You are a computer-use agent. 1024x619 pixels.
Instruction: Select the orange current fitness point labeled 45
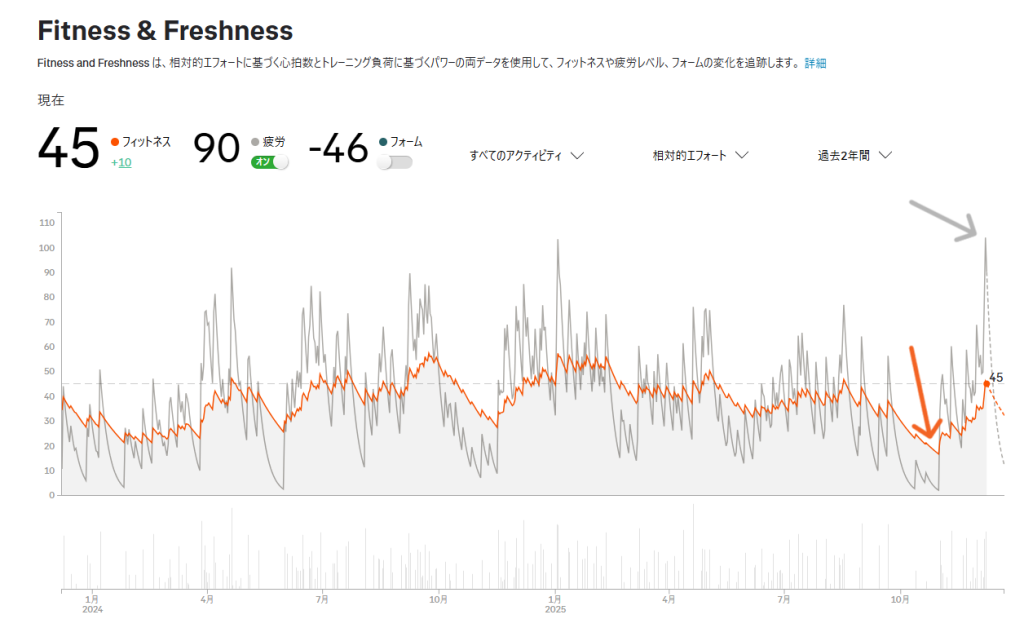pyautogui.click(x=987, y=383)
